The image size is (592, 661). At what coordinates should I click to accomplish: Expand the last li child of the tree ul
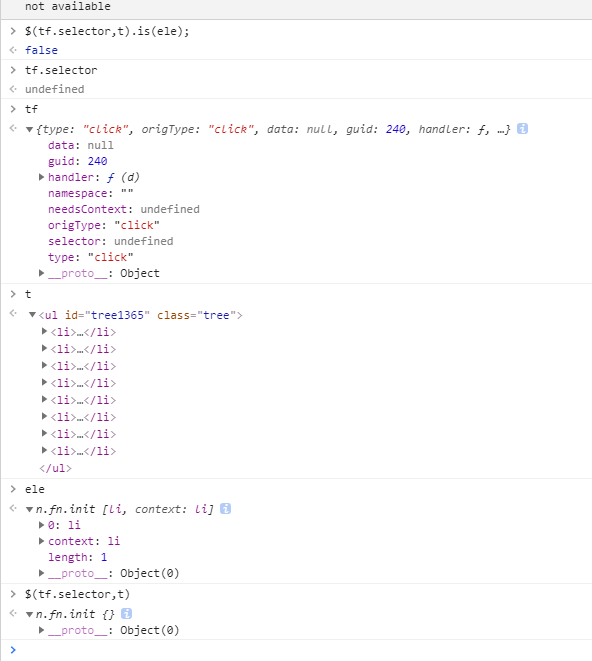[x=44, y=451]
